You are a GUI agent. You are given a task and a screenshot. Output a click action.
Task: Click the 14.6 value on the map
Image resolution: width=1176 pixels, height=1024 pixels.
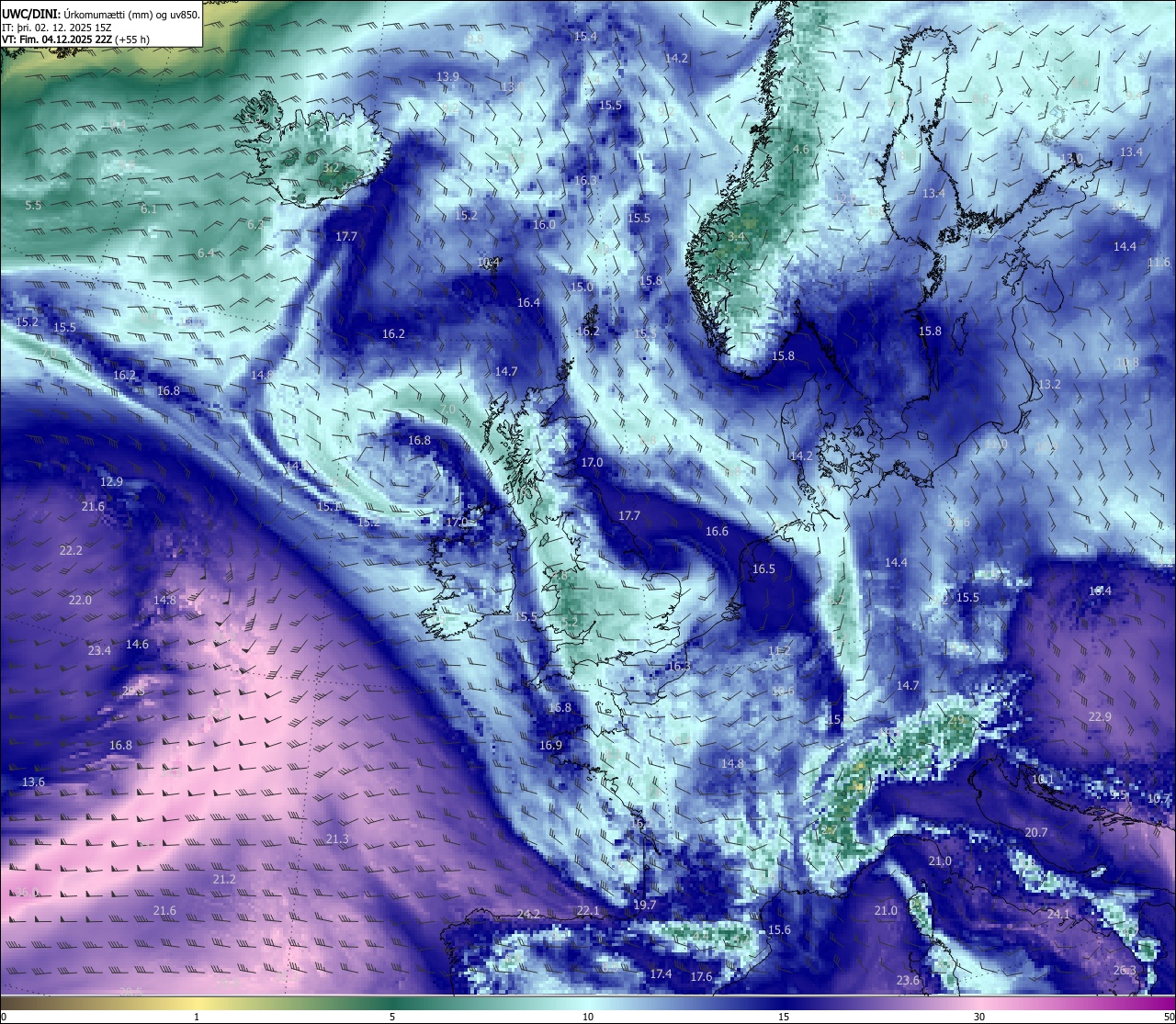coord(137,644)
